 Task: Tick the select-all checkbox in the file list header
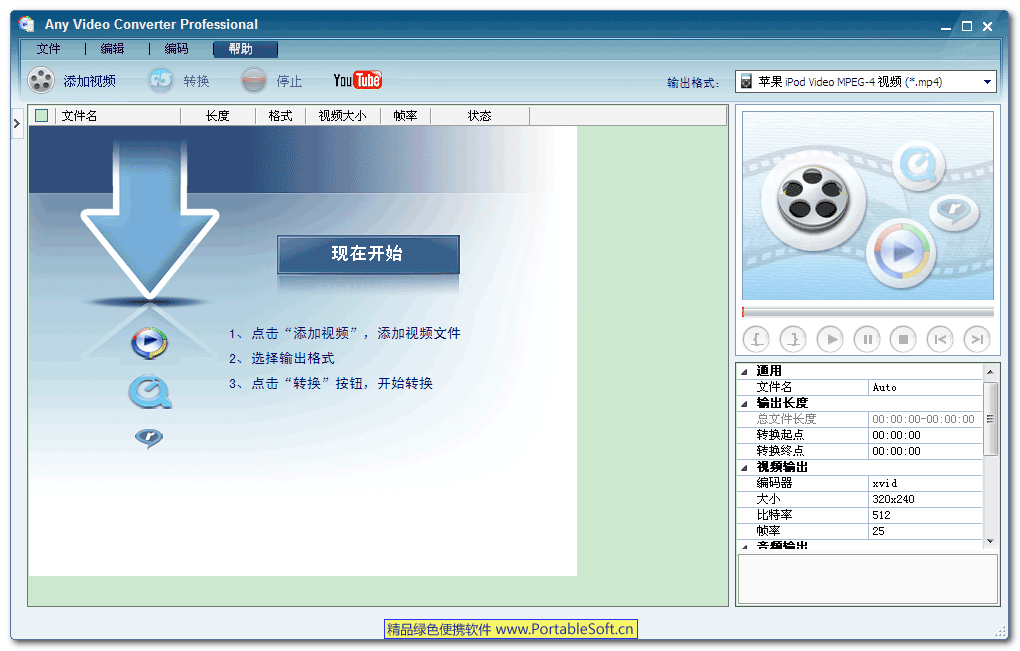click(x=42, y=116)
